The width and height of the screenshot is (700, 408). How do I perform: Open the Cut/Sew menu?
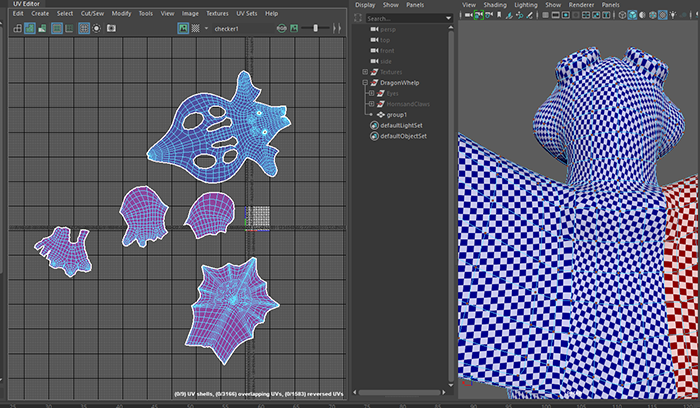point(91,14)
